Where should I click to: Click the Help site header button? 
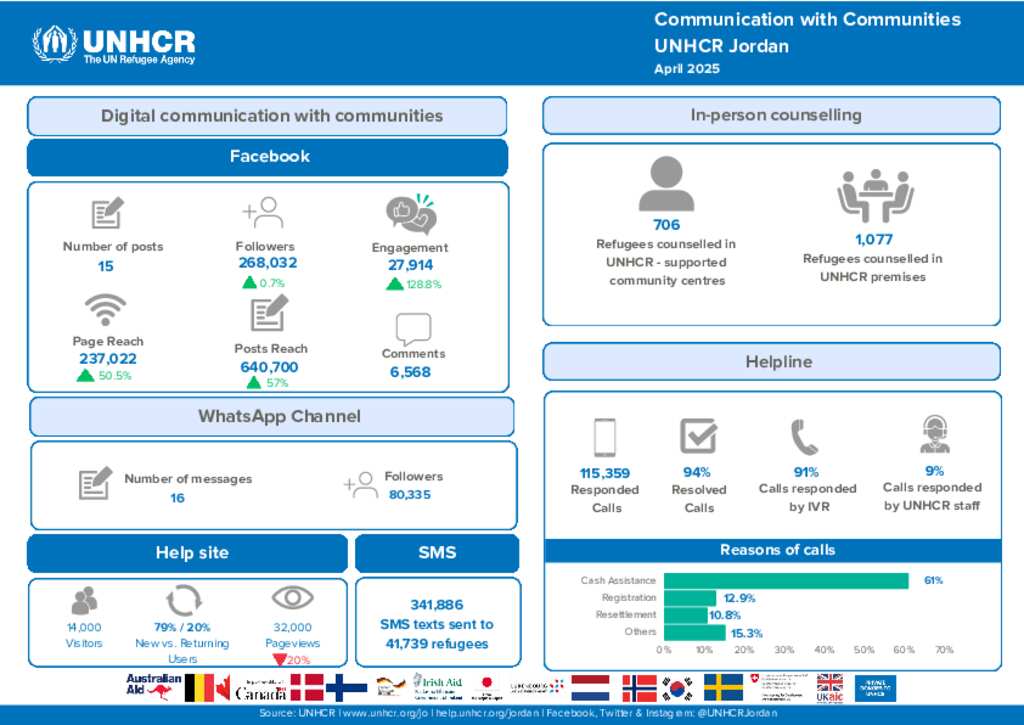[x=188, y=553]
